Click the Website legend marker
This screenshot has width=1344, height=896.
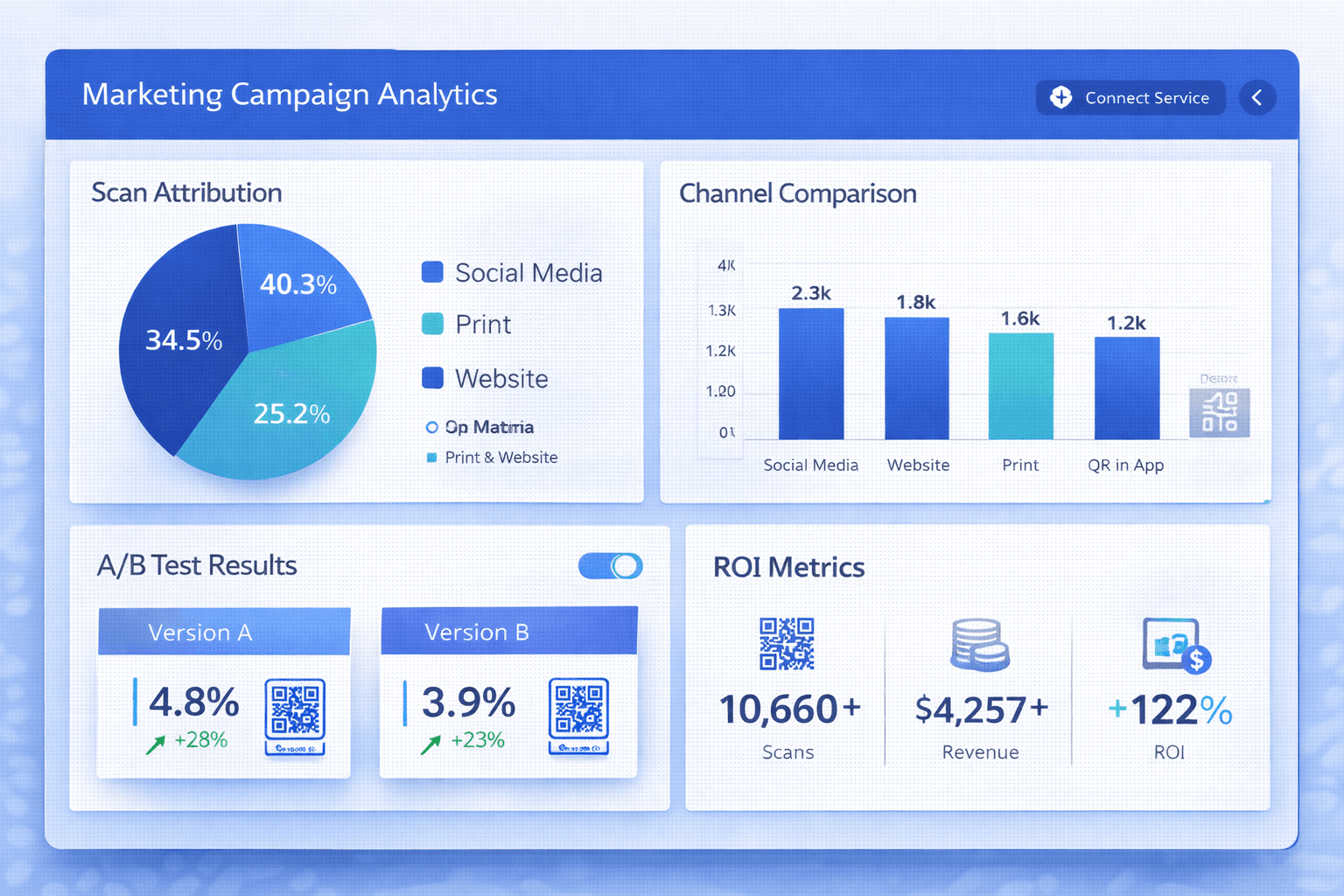432,377
